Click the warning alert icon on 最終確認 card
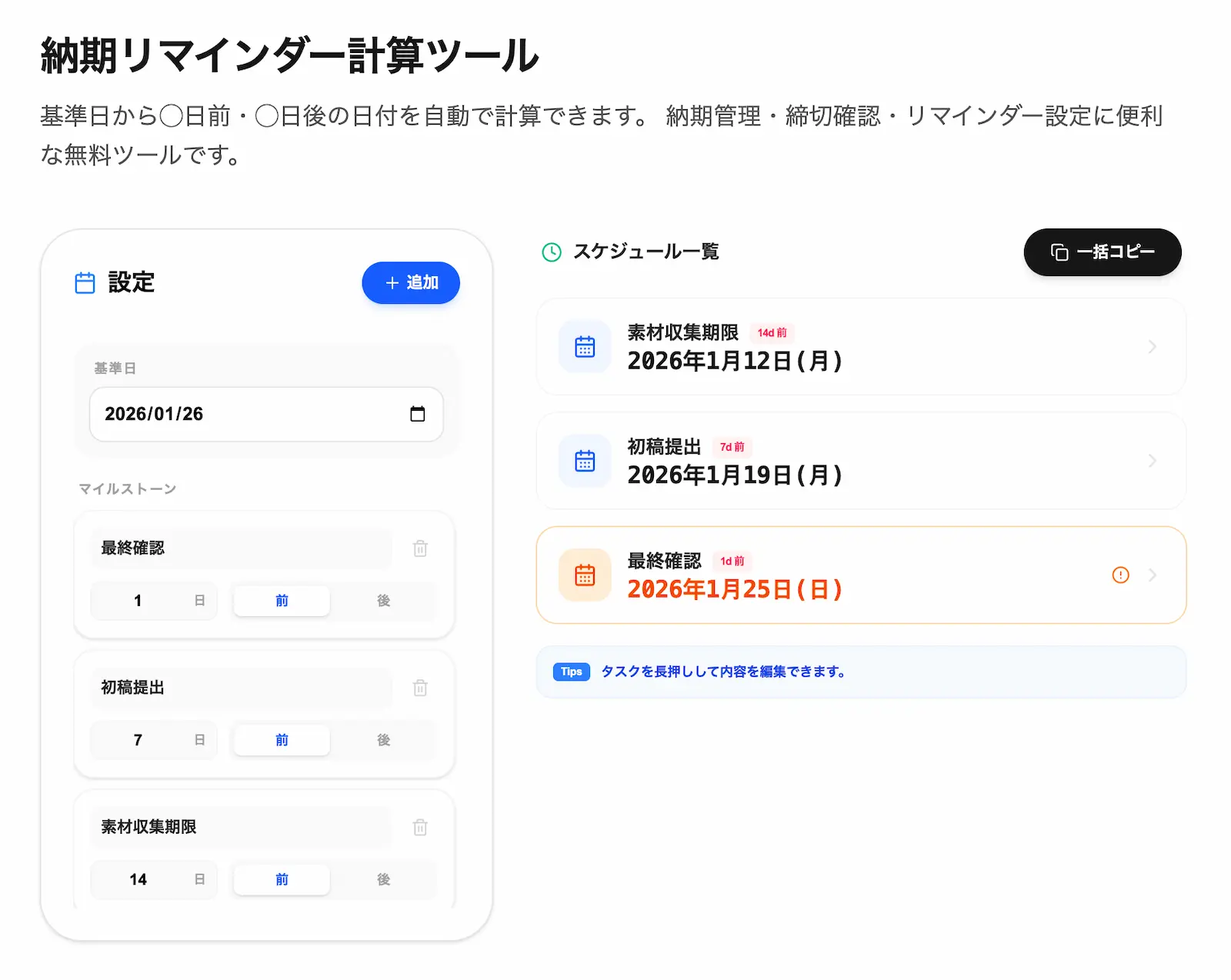The height and width of the screenshot is (980, 1231). pyautogui.click(x=1121, y=575)
